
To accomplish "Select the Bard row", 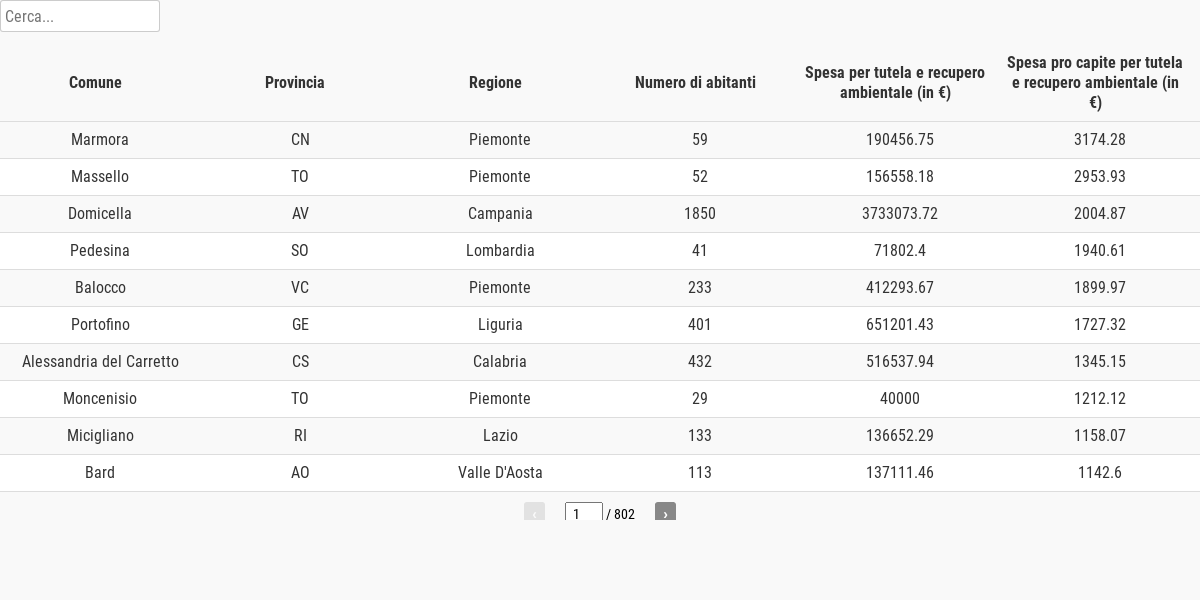I will (x=600, y=473).
